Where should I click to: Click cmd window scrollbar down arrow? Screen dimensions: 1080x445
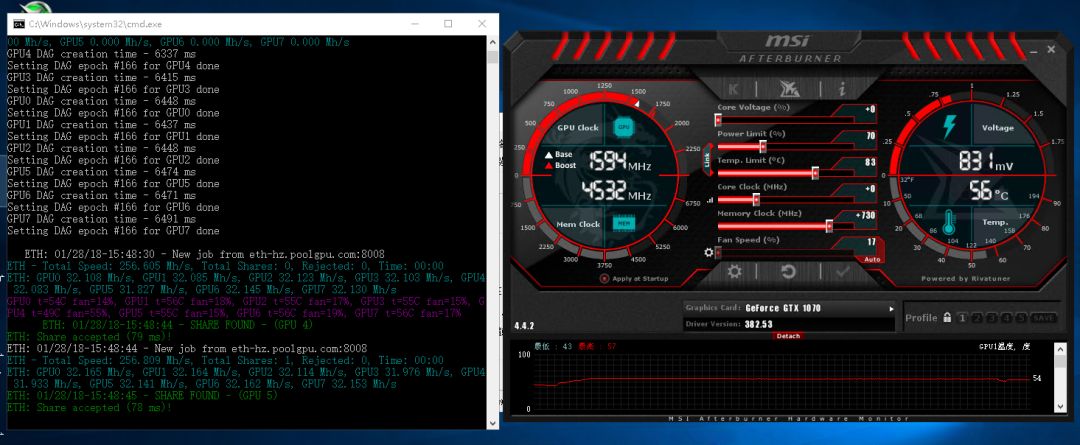point(492,423)
